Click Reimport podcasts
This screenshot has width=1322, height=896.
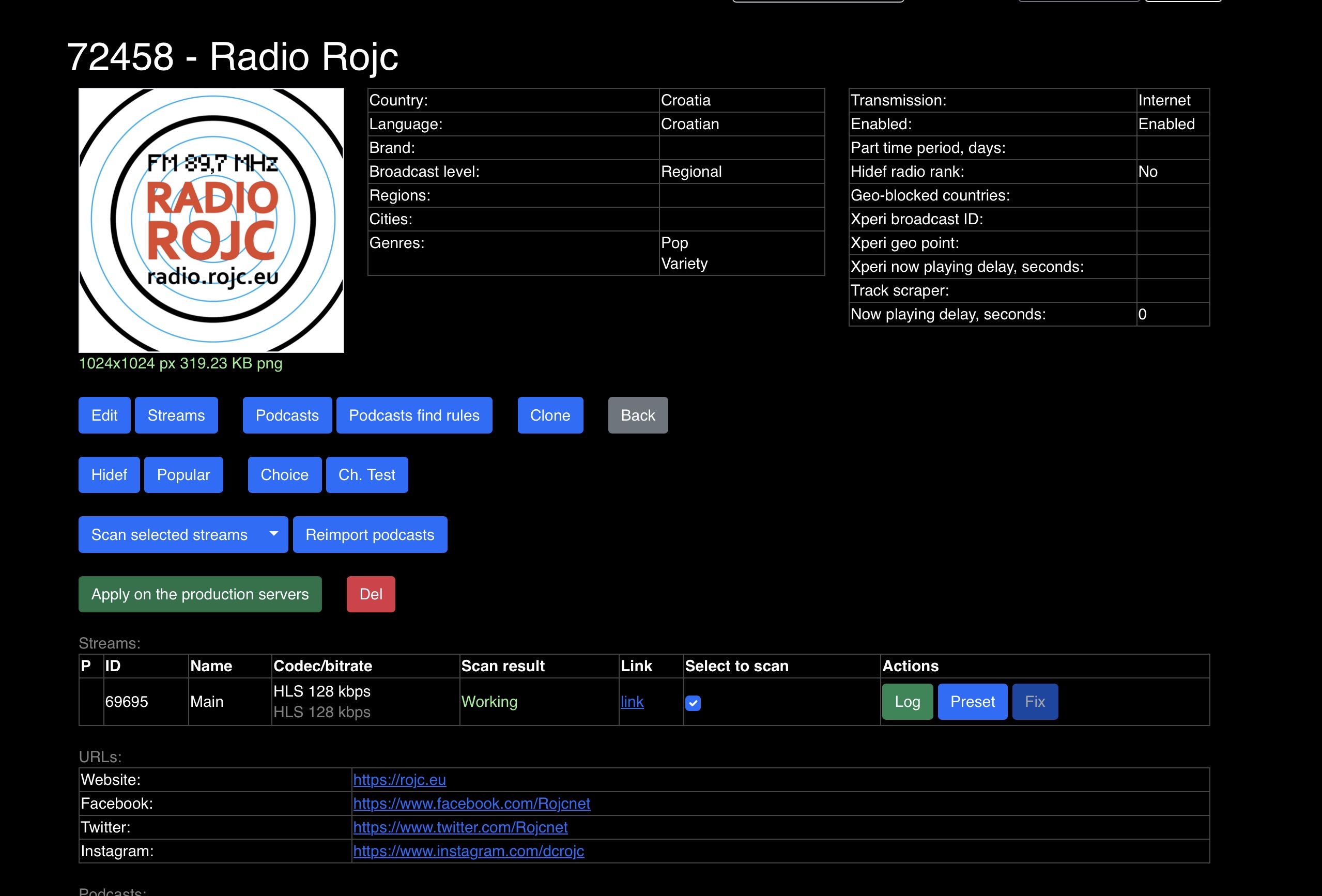(x=370, y=535)
